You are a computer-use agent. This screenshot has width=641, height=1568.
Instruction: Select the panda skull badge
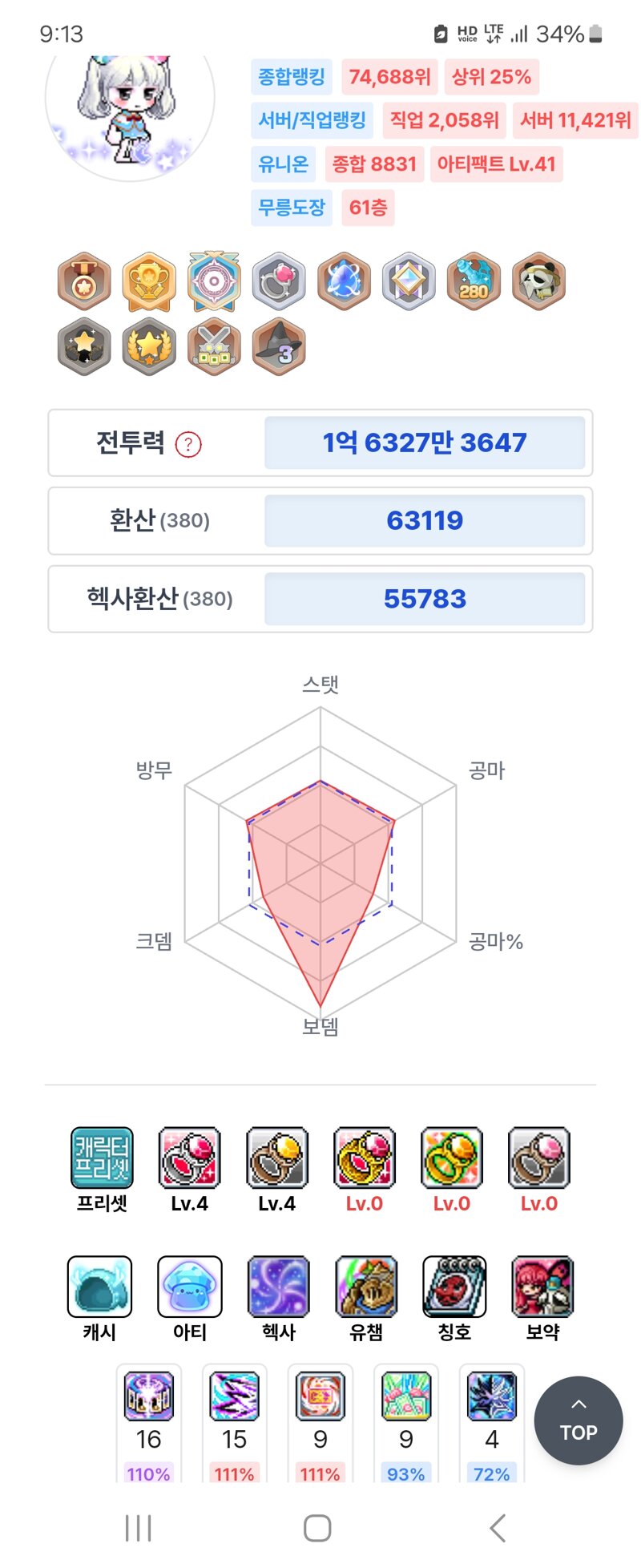pos(538,281)
